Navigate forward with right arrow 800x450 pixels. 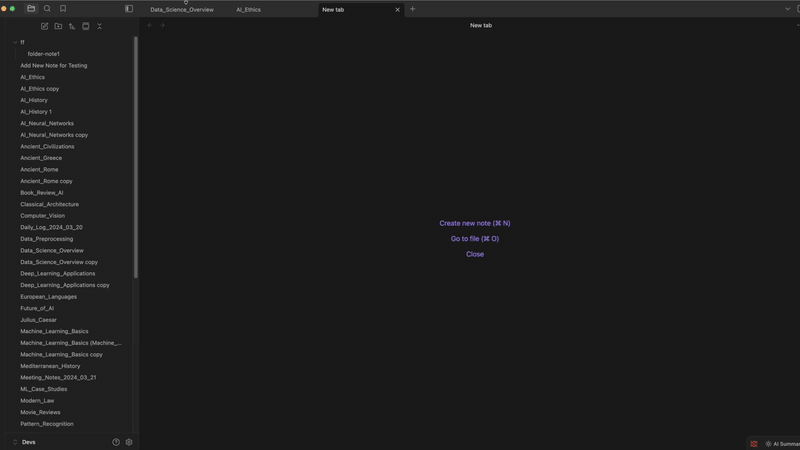pyautogui.click(x=162, y=25)
